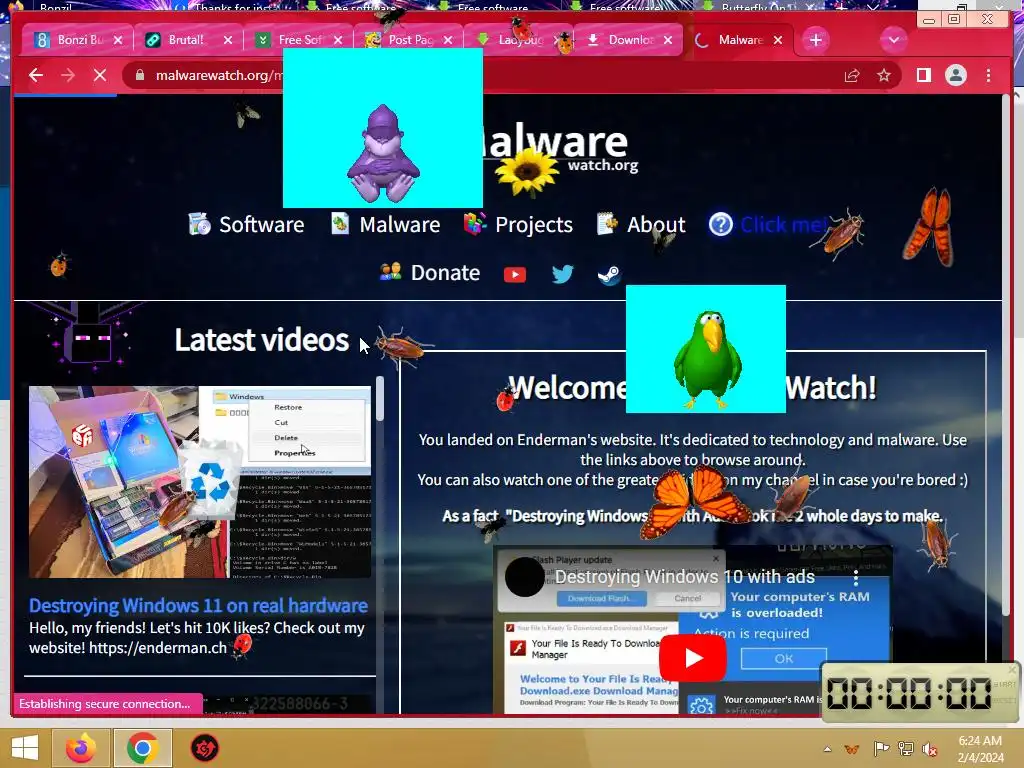The height and width of the screenshot is (768, 1024).
Task: Click the latest videos list scrollbar
Action: [x=379, y=398]
